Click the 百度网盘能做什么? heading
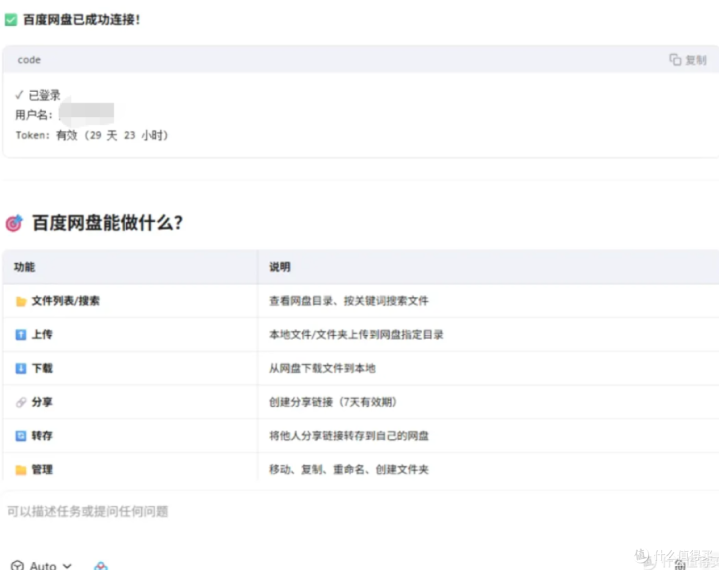Screen dimensions: 719x570 point(107,223)
